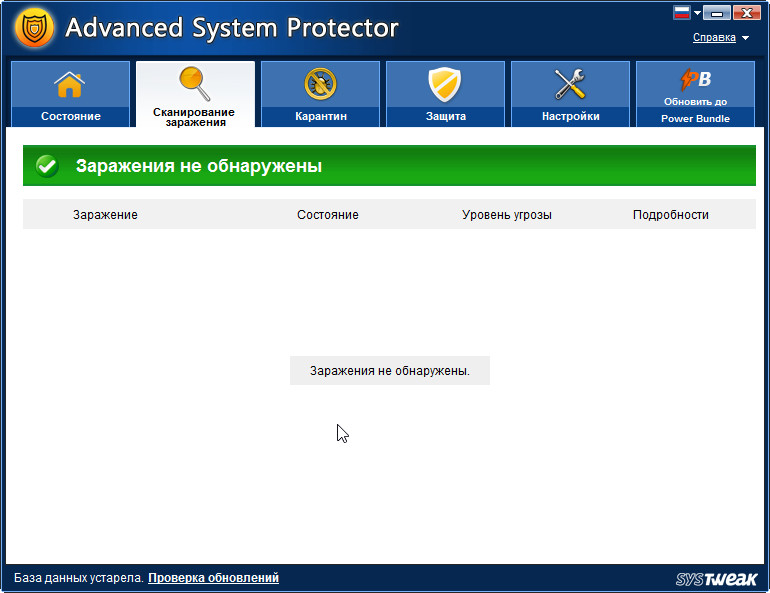770x593 pixels.
Task: Click the Russian flag language icon
Action: (x=682, y=12)
